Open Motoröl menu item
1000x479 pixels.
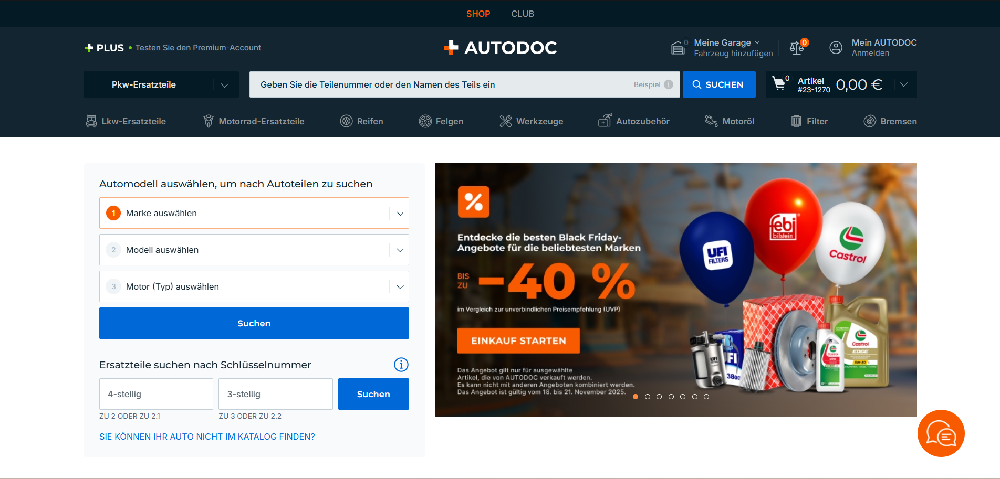(x=730, y=121)
